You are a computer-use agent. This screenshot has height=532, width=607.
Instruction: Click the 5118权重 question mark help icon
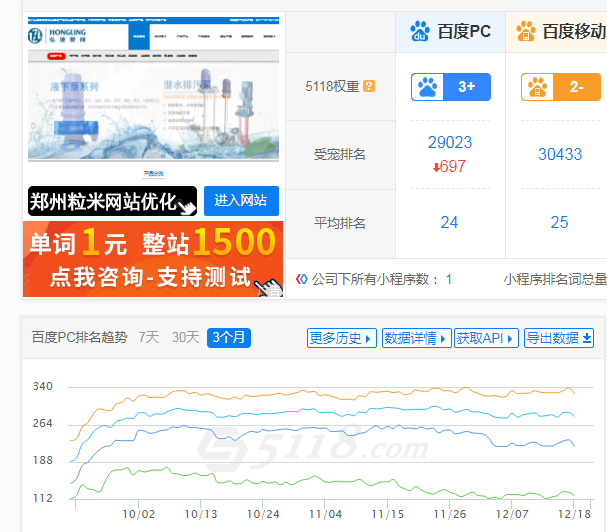tap(369, 86)
